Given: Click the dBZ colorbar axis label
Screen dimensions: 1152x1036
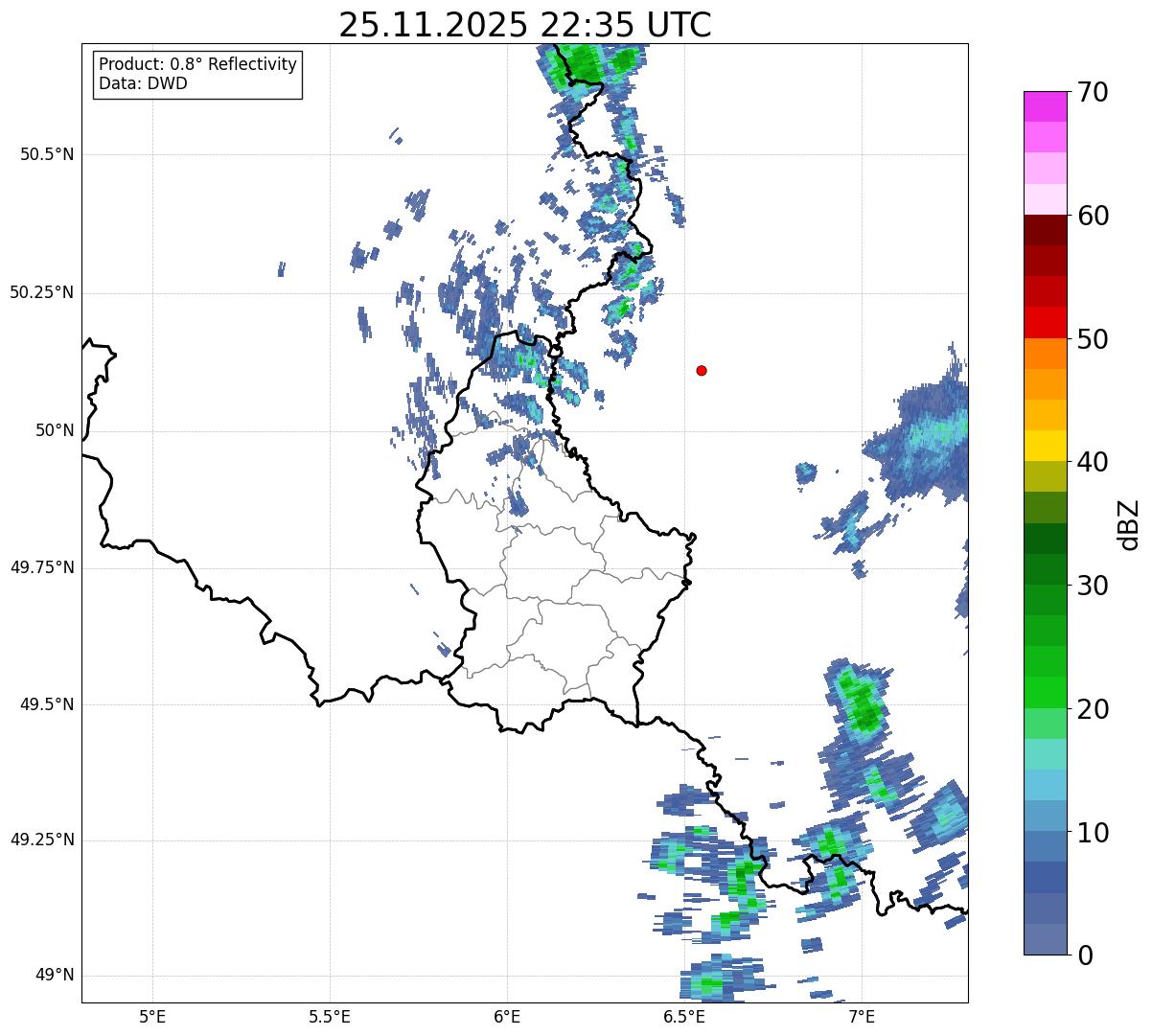Looking at the screenshot, I should (x=1129, y=523).
